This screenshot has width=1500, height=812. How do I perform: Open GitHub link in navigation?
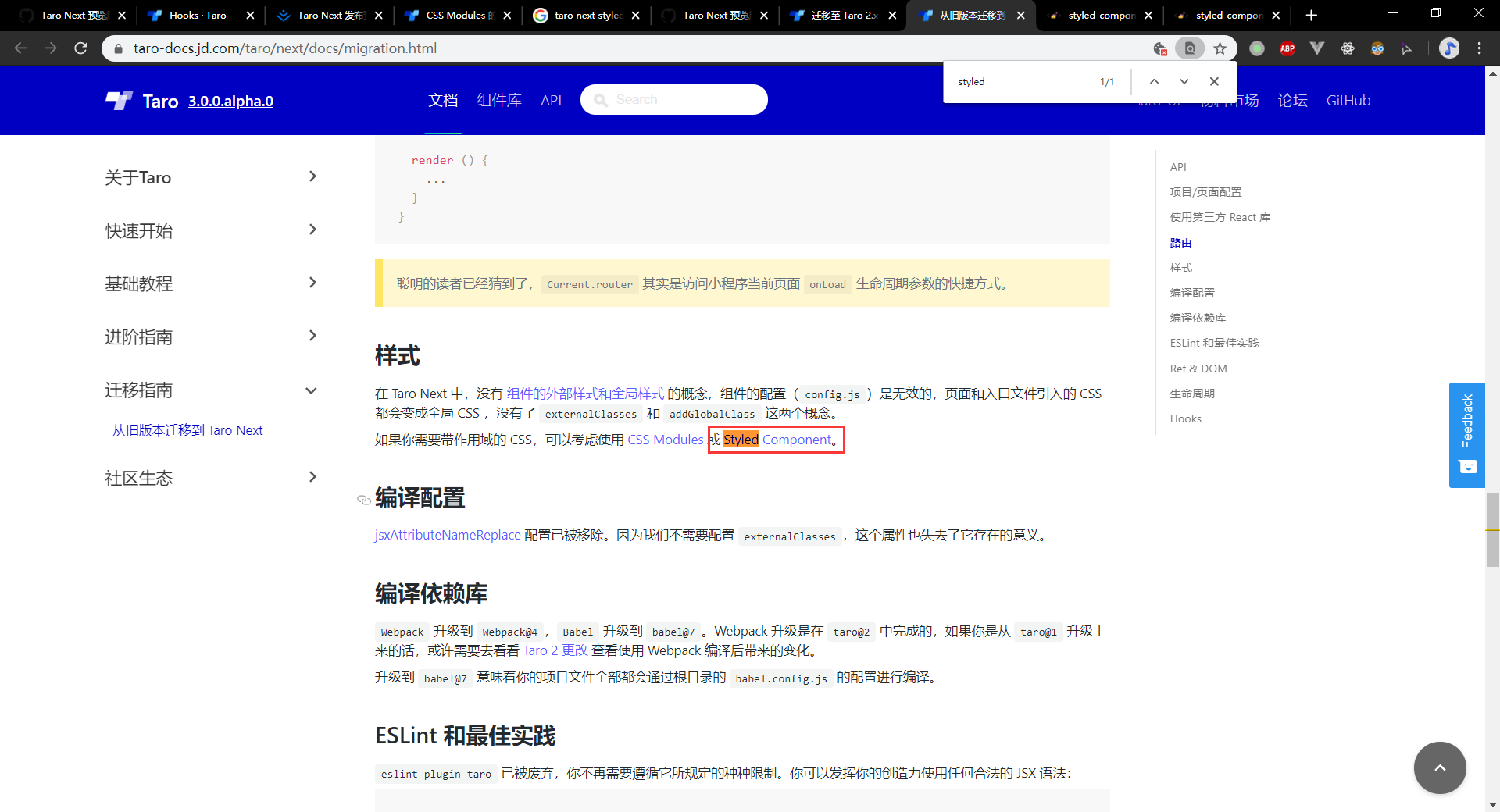point(1348,100)
